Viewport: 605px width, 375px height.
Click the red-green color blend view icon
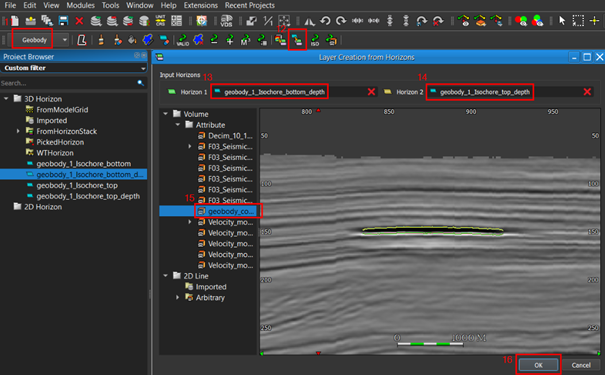tap(521, 20)
